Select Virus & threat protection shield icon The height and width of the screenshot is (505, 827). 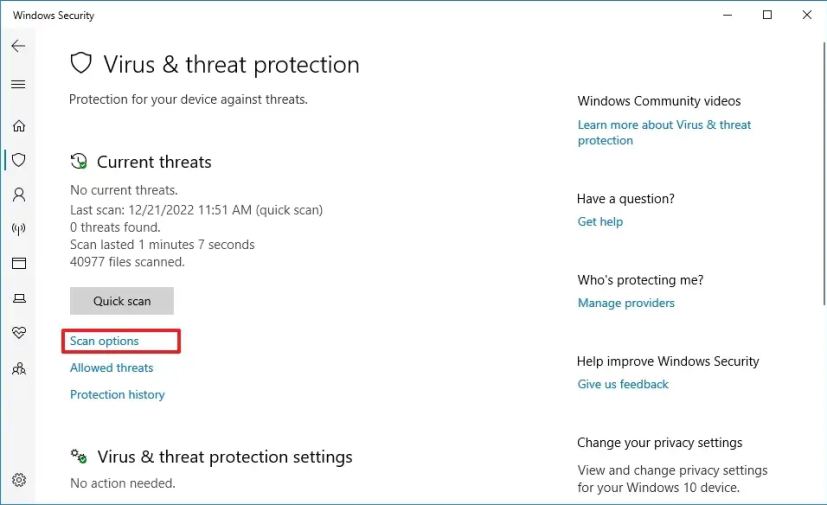tap(19, 160)
